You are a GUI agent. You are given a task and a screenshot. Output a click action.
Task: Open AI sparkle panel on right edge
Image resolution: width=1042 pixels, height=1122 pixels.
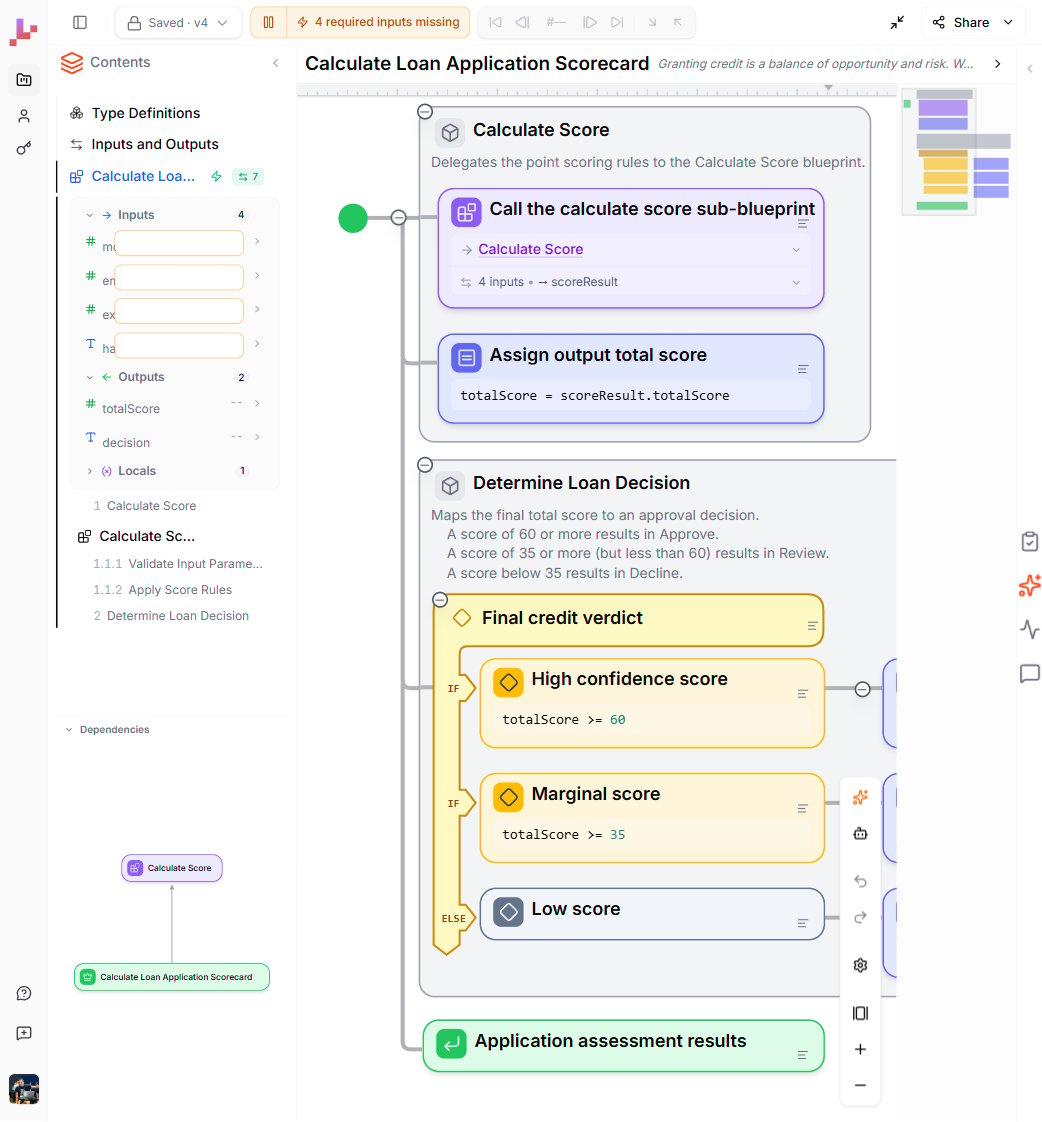coord(1030,585)
